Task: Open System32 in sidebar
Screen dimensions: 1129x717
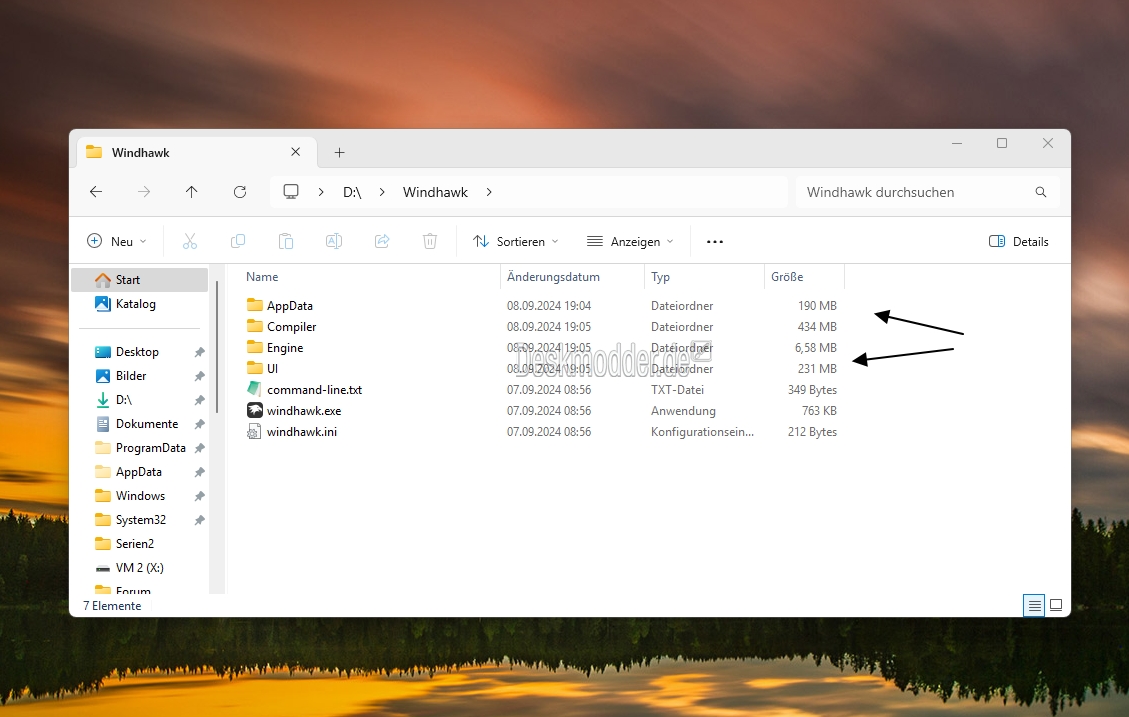Action: pyautogui.click(x=140, y=520)
